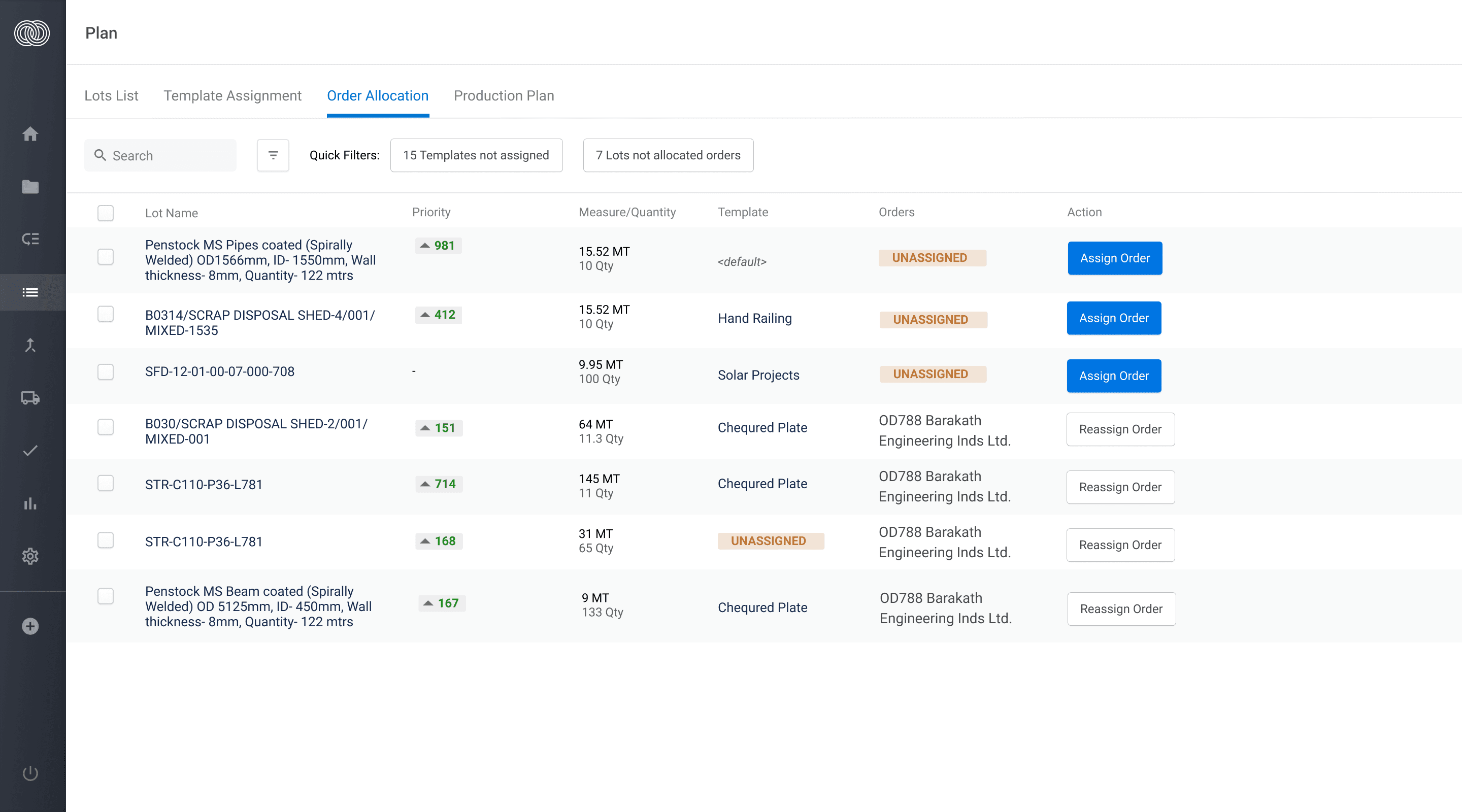This screenshot has width=1462, height=812.
Task: Apply the 7 Lots not allocated filter
Action: point(668,155)
